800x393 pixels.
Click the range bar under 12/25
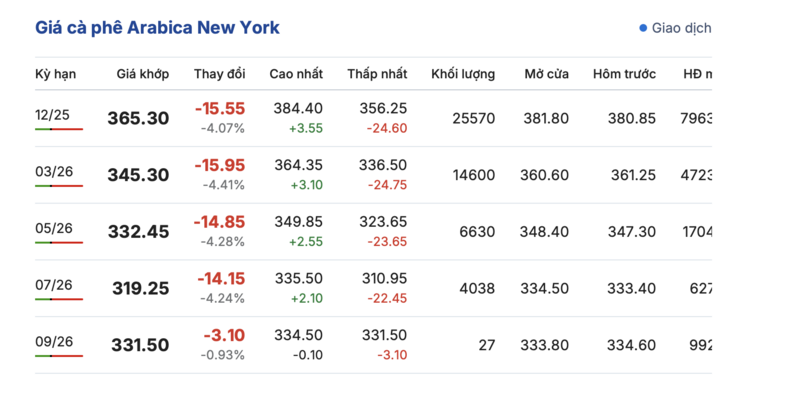tap(59, 129)
